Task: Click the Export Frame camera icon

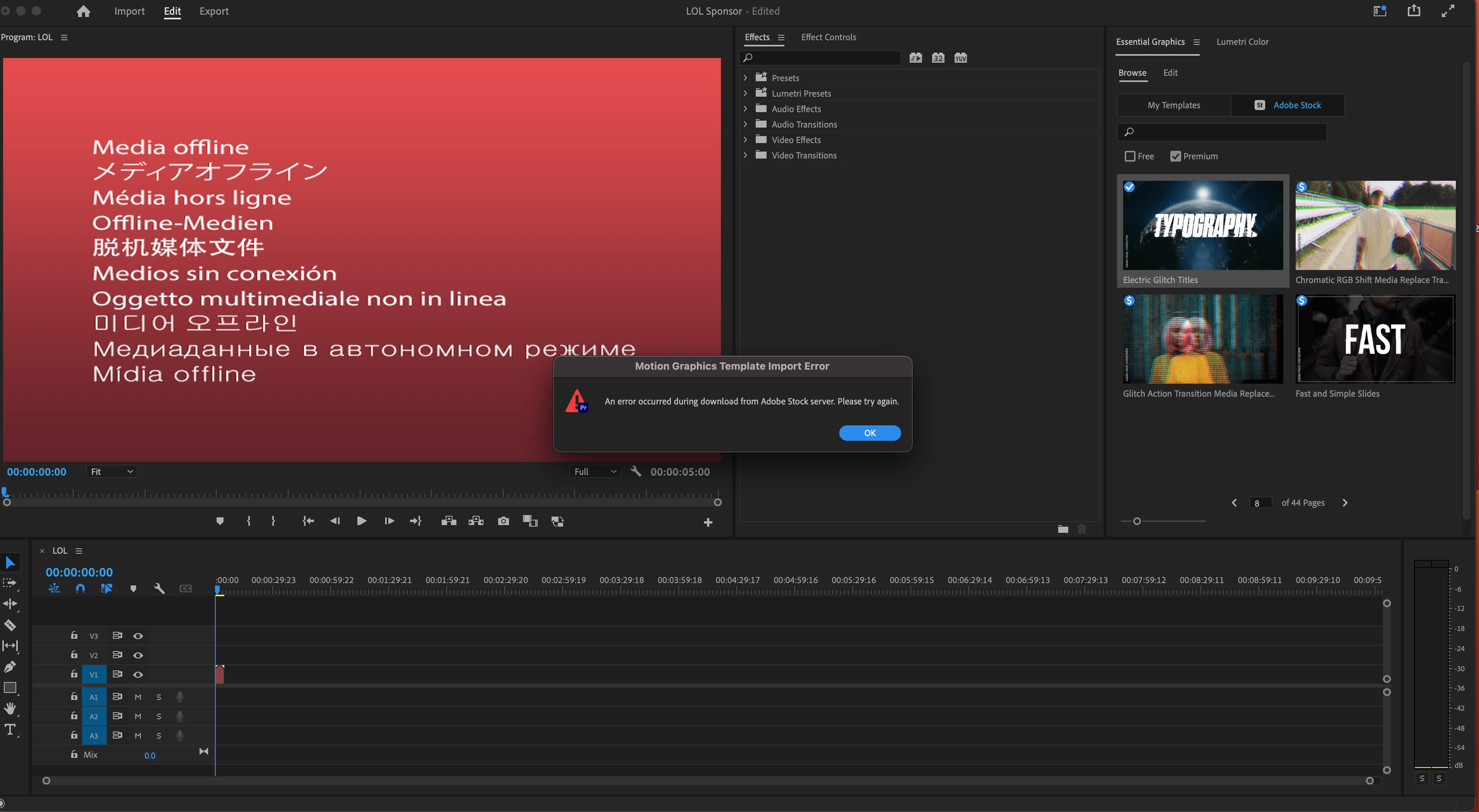Action: click(503, 521)
